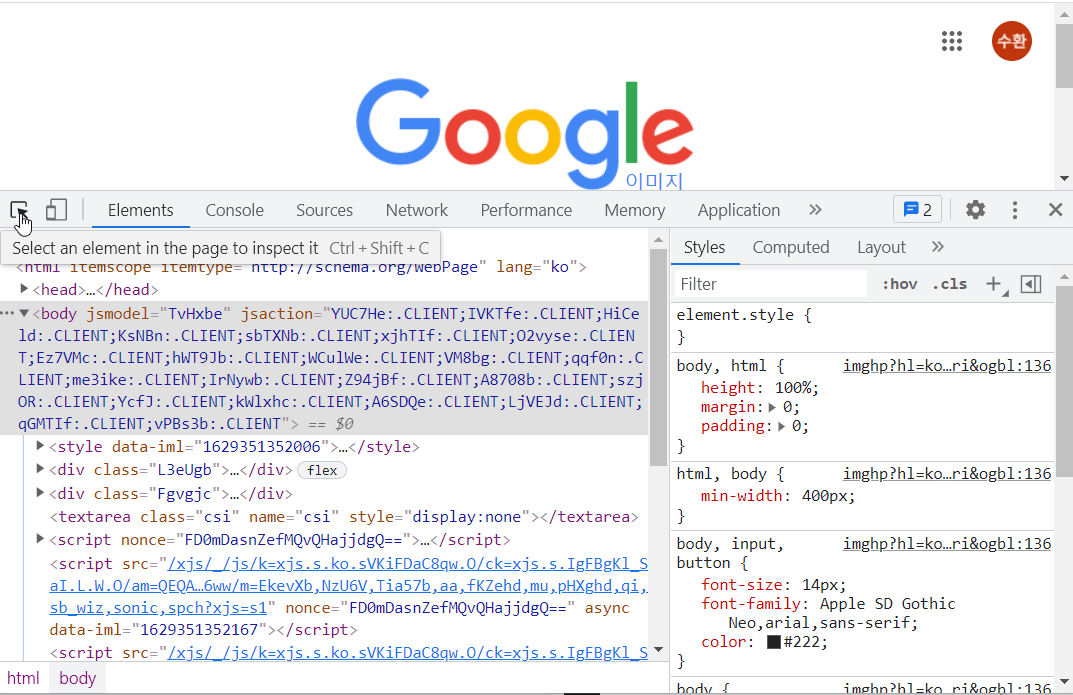Expand the script nonce node
This screenshot has width=1073, height=695.
coord(40,539)
